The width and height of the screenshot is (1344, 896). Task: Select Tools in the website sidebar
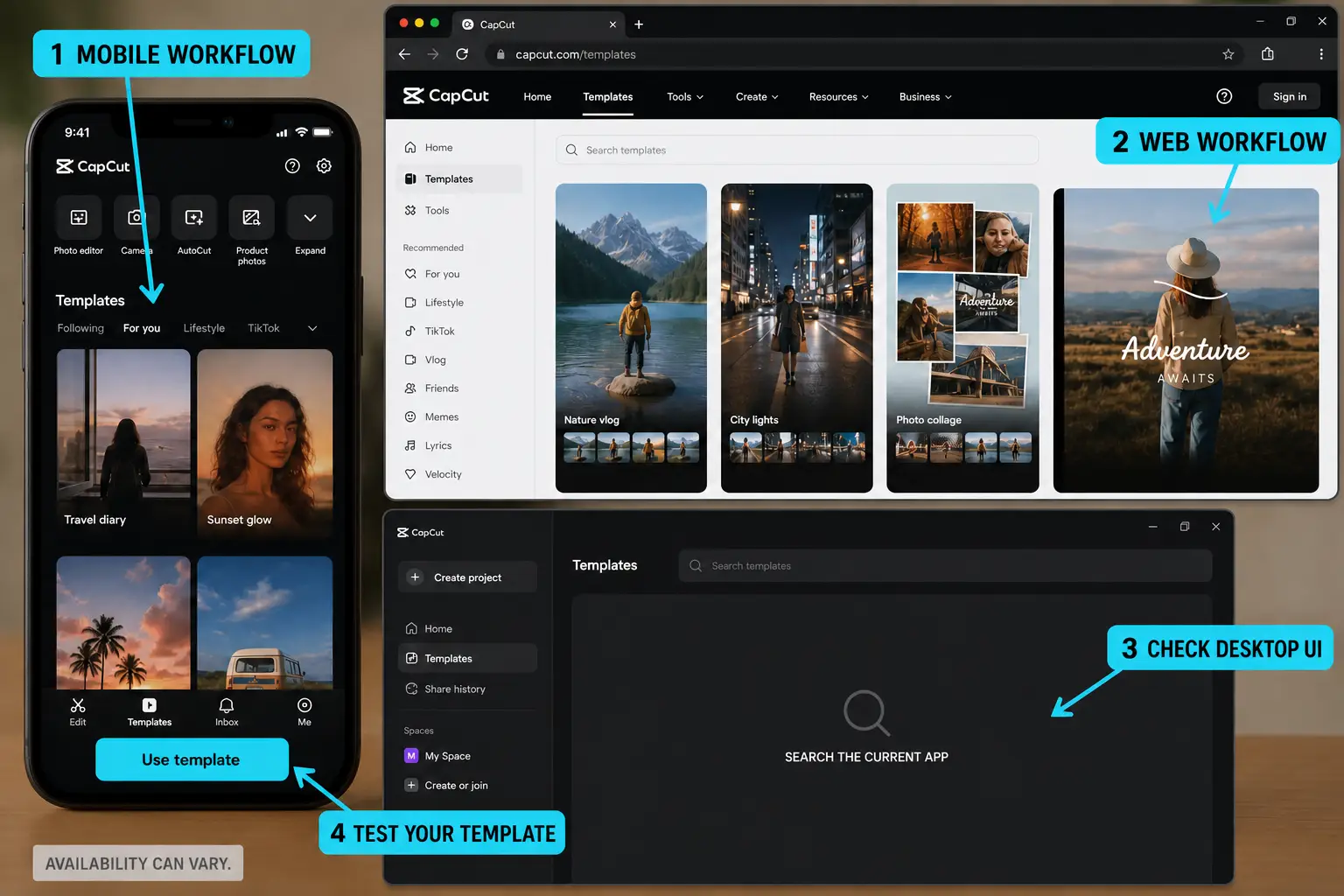click(459, 211)
